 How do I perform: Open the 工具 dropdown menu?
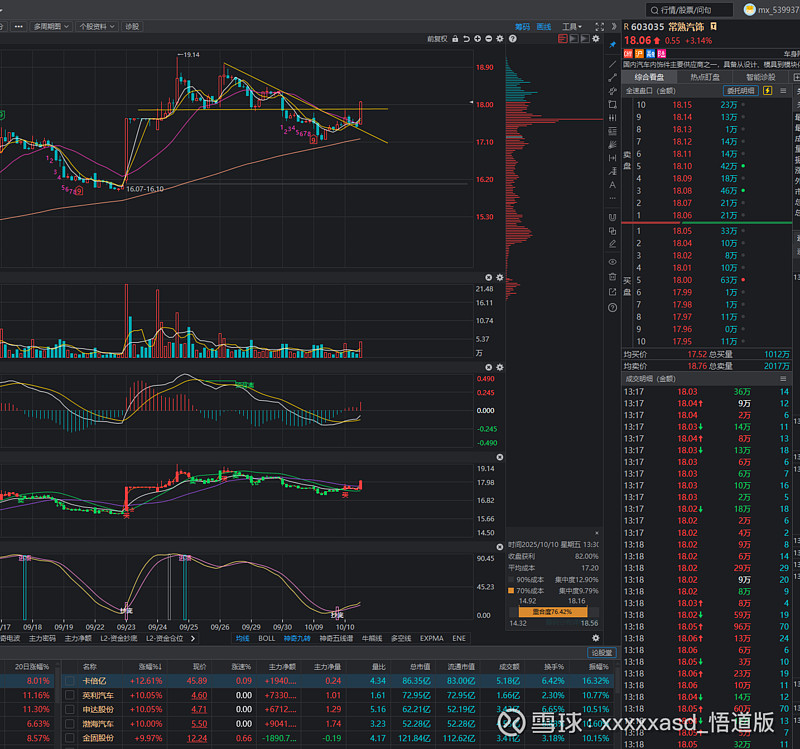572,27
